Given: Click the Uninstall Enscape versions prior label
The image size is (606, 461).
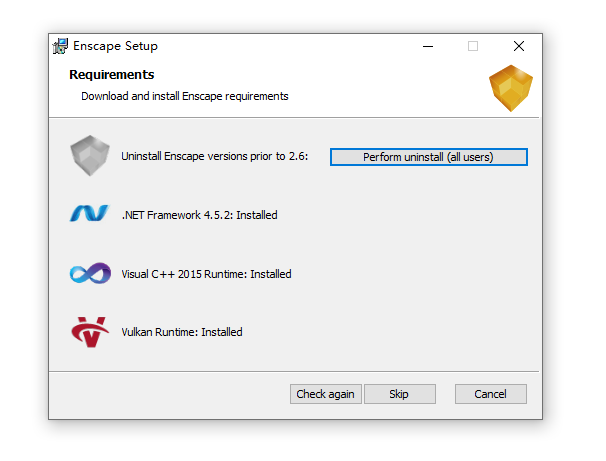Looking at the screenshot, I should (214, 156).
